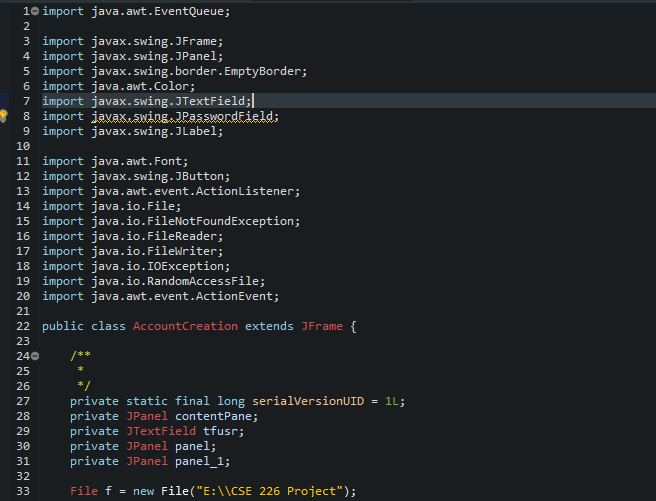
Task: Click the quick-fix lightbulb icon on line 8
Action: coord(3,116)
